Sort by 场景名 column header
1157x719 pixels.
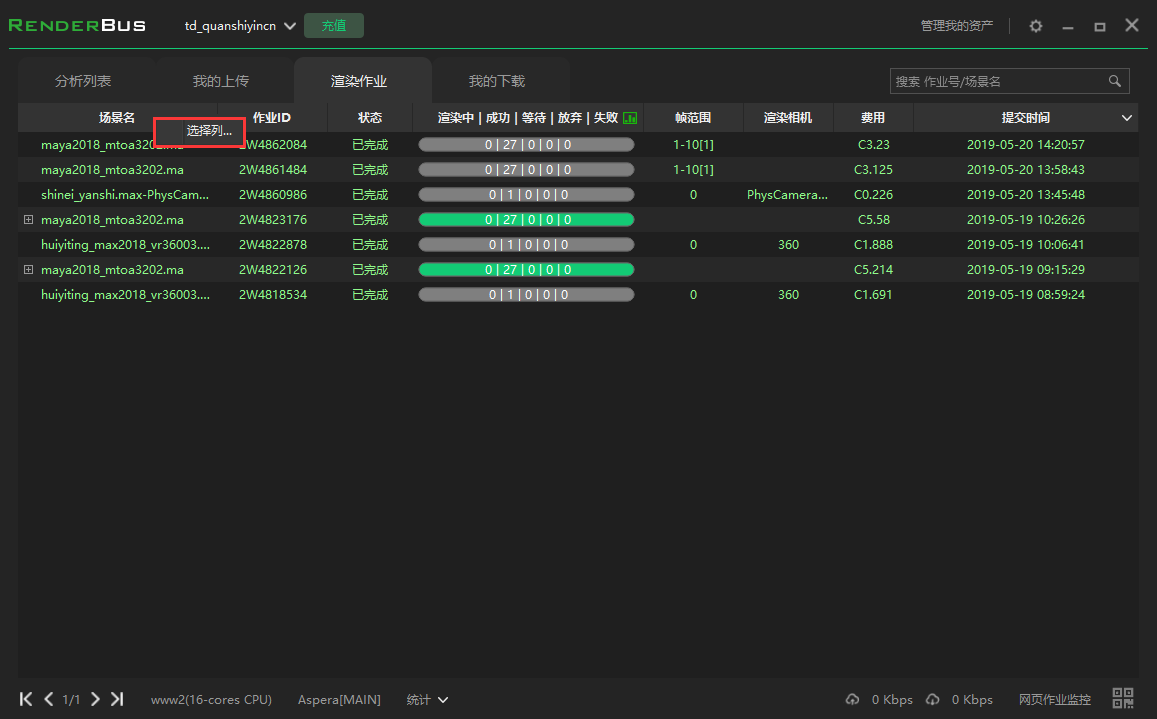coord(117,118)
